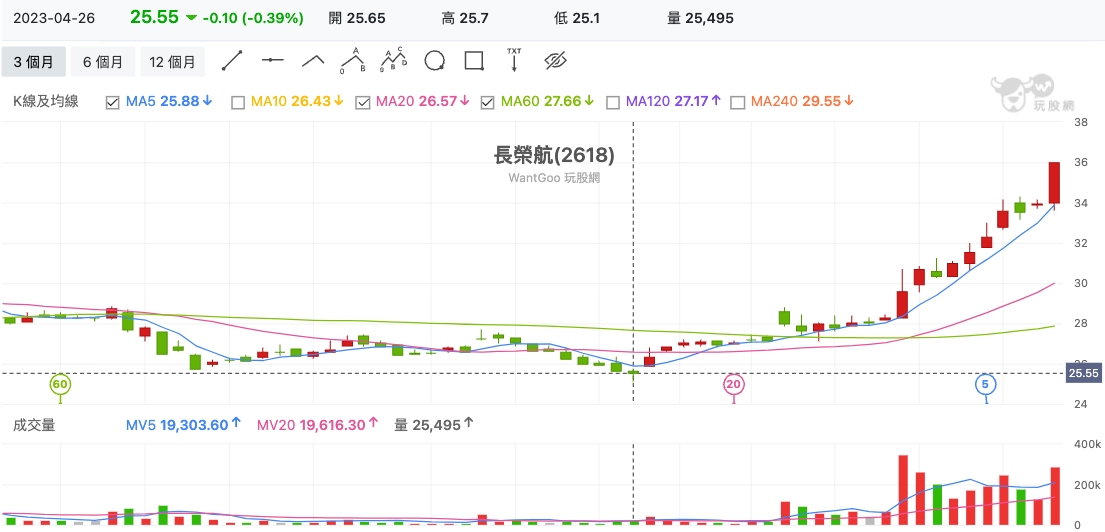
Task: Select the circle drawing tool
Action: click(435, 61)
